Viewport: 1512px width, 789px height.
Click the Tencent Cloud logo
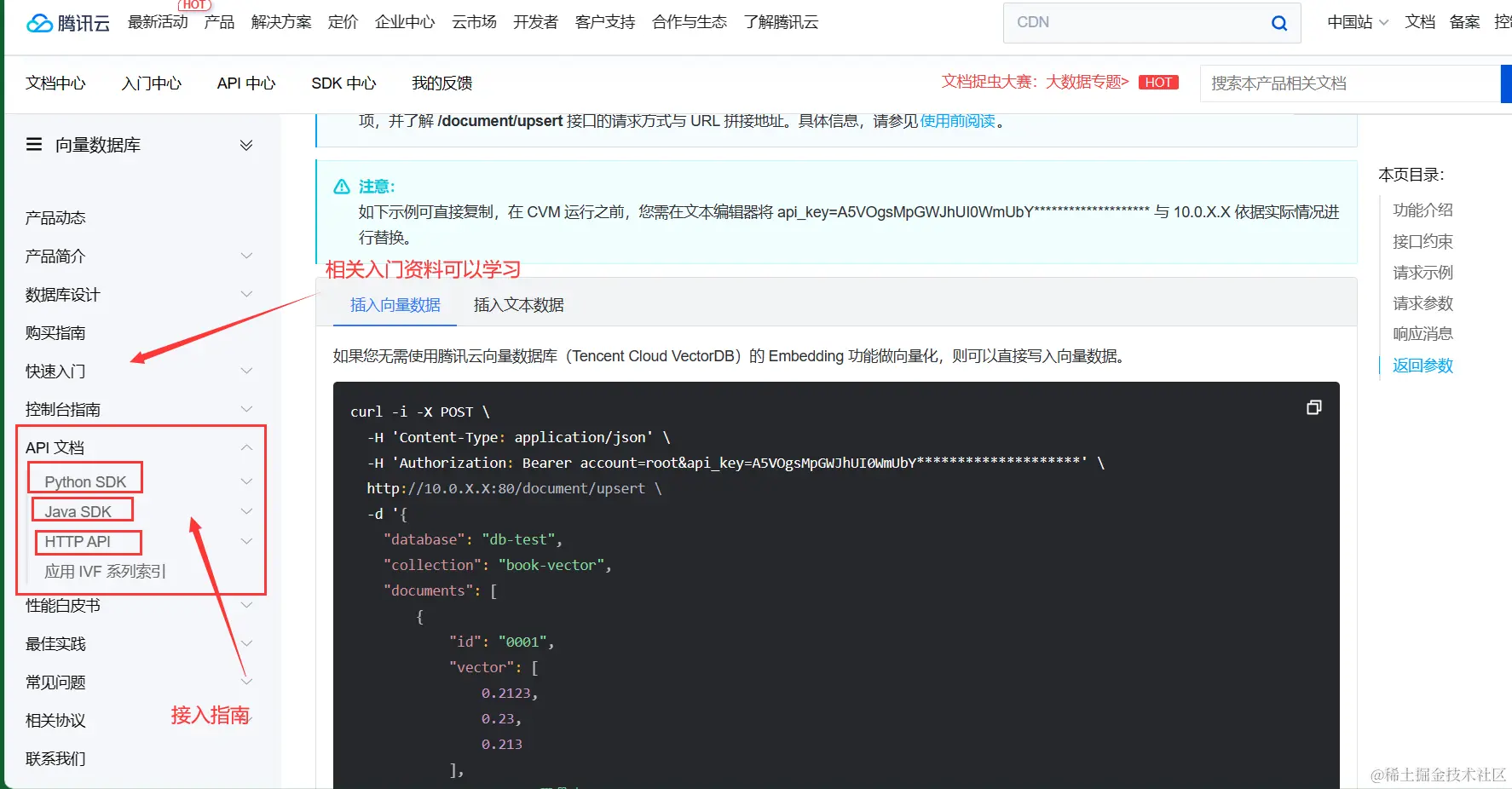coord(67,22)
